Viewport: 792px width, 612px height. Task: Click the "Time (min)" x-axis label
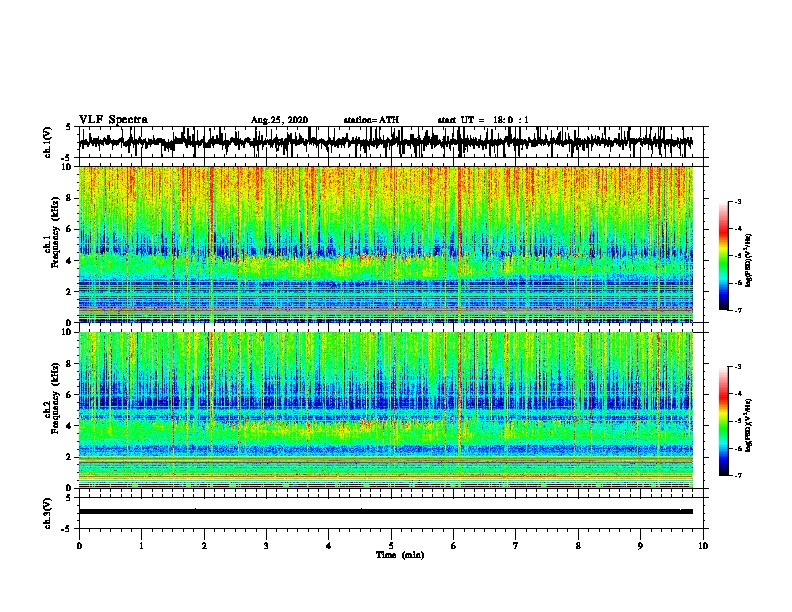(x=400, y=555)
